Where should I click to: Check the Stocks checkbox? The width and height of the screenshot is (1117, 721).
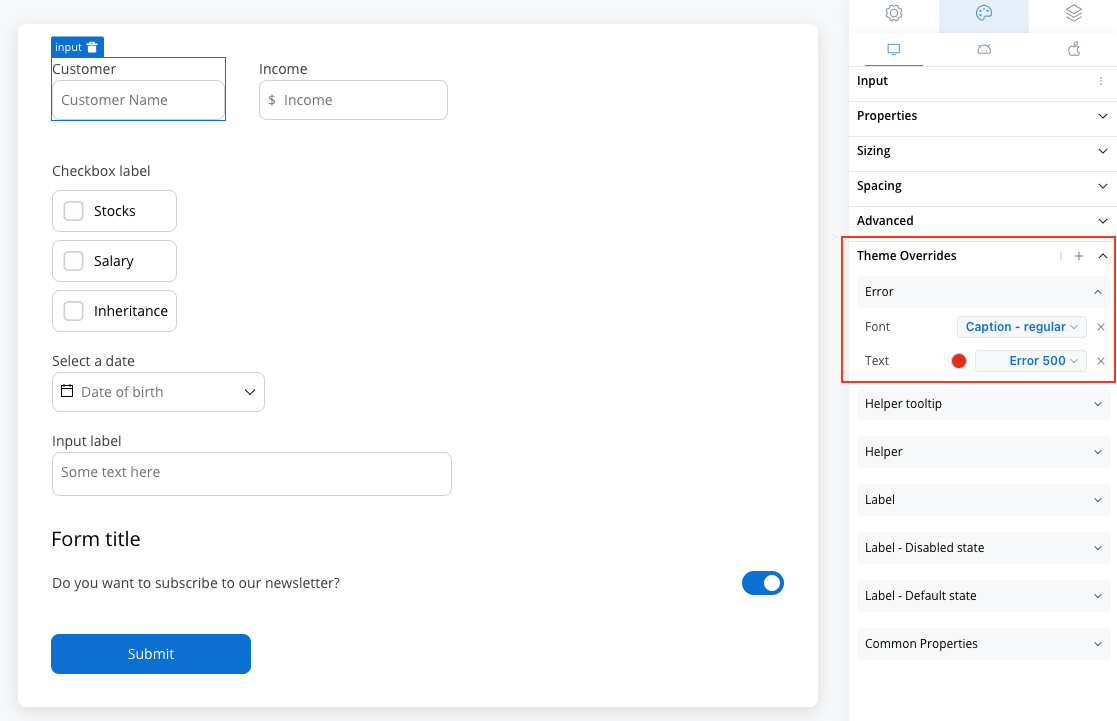click(73, 211)
